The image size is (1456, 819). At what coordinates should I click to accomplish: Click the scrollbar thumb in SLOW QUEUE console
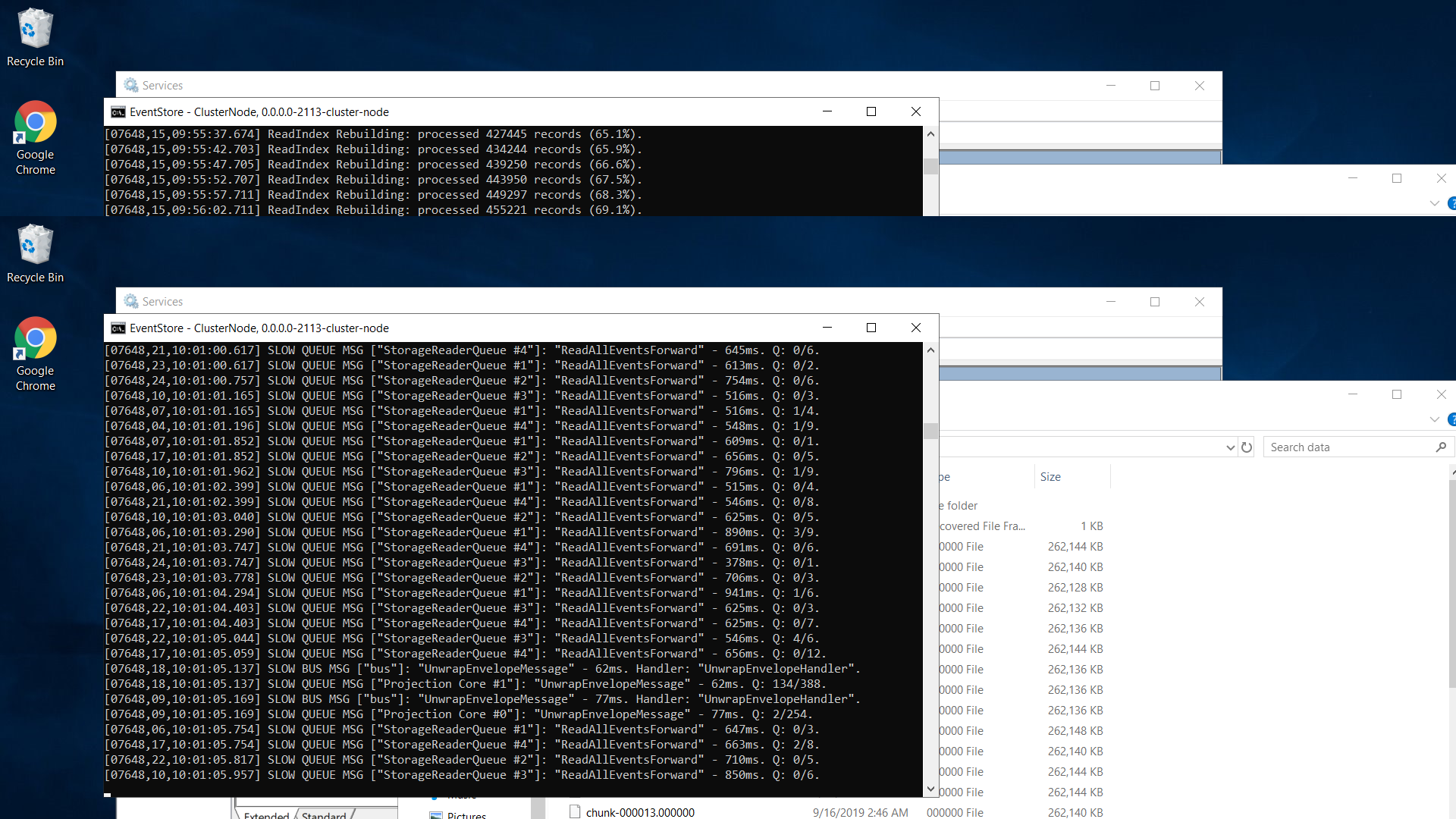pyautogui.click(x=930, y=431)
